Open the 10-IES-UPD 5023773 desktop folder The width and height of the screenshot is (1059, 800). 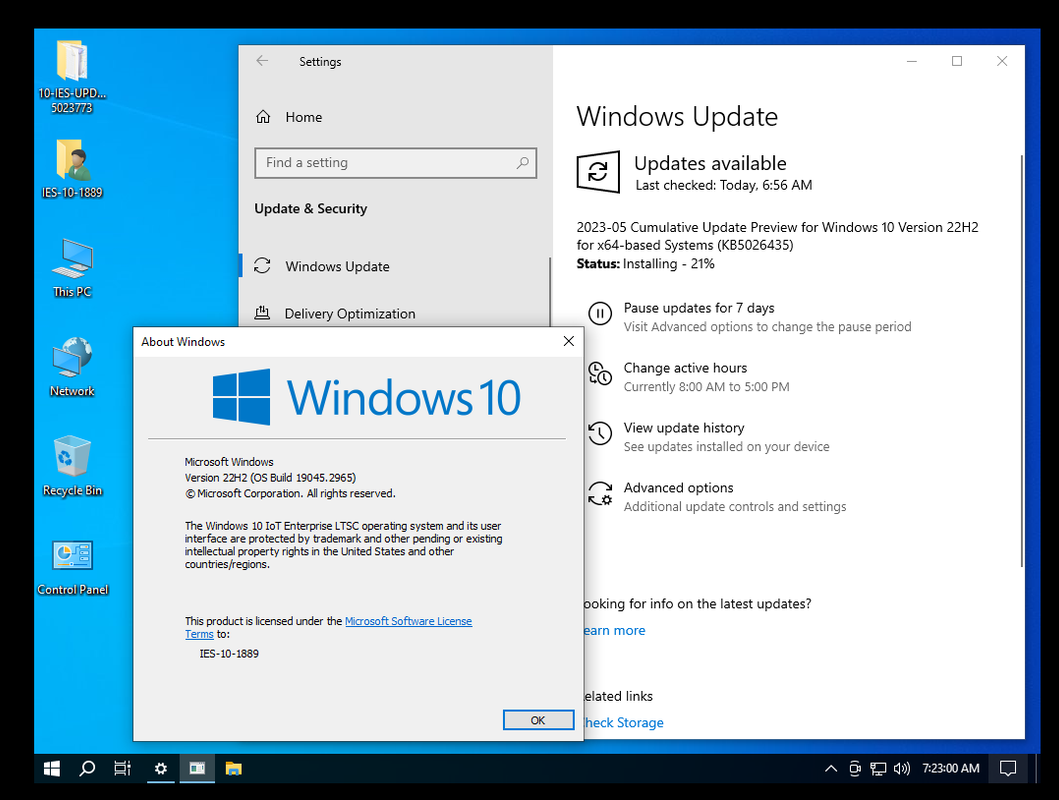click(x=72, y=76)
